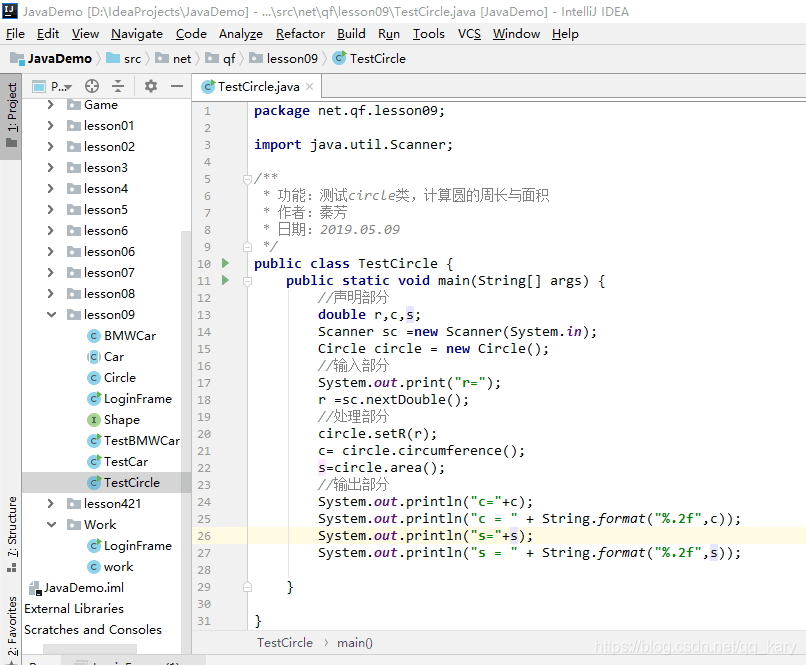Place cursor in the 'import java.util.Scanner;' line
This screenshot has width=806, height=665.
353,145
